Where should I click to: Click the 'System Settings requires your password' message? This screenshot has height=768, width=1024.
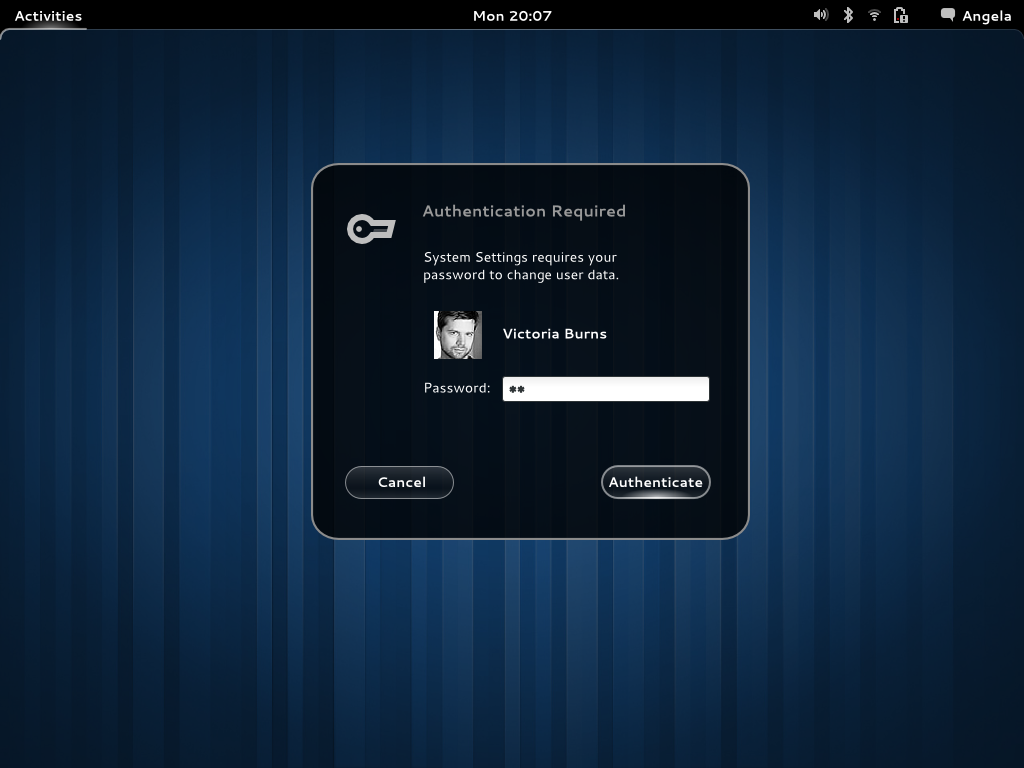pos(520,266)
